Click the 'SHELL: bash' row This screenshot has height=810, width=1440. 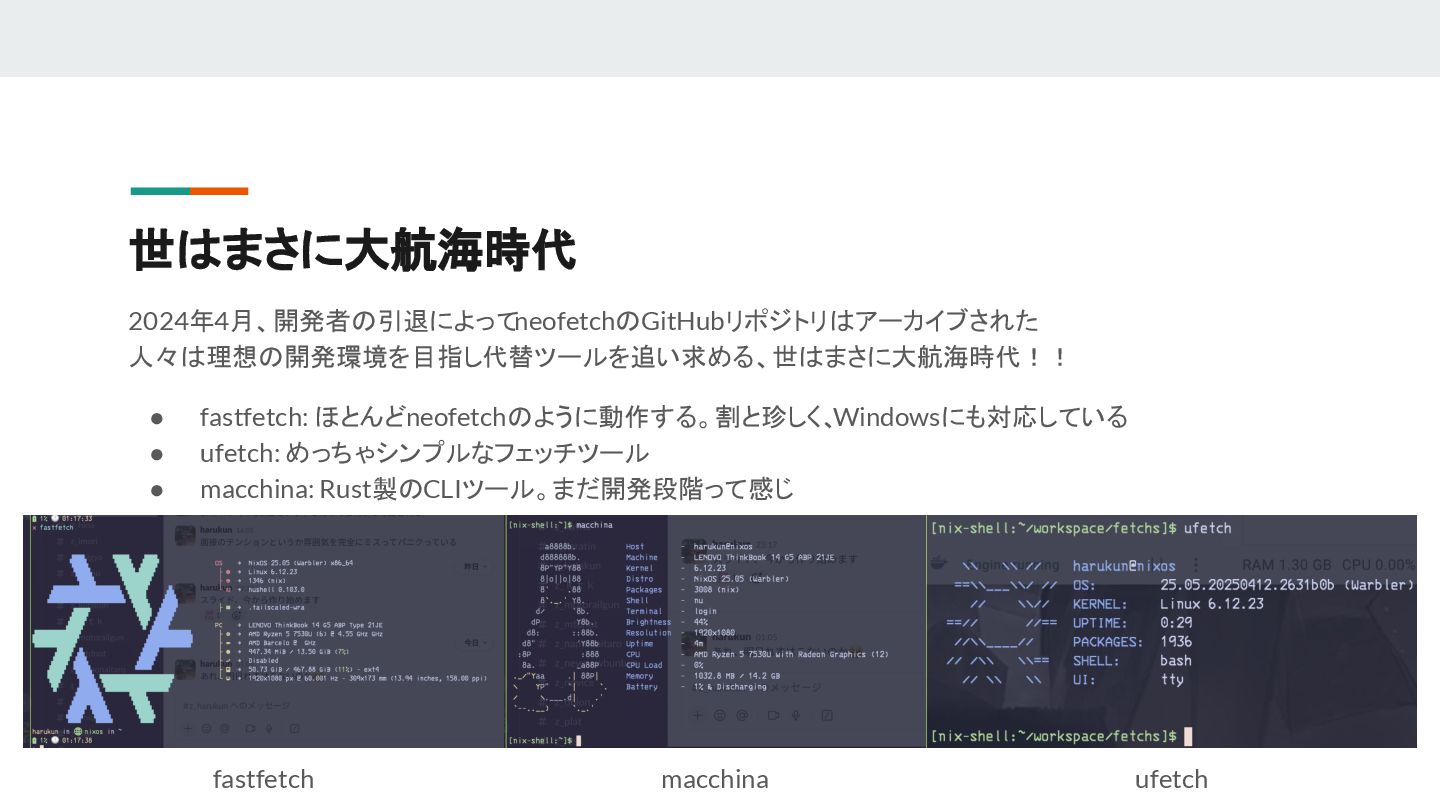(1132, 661)
